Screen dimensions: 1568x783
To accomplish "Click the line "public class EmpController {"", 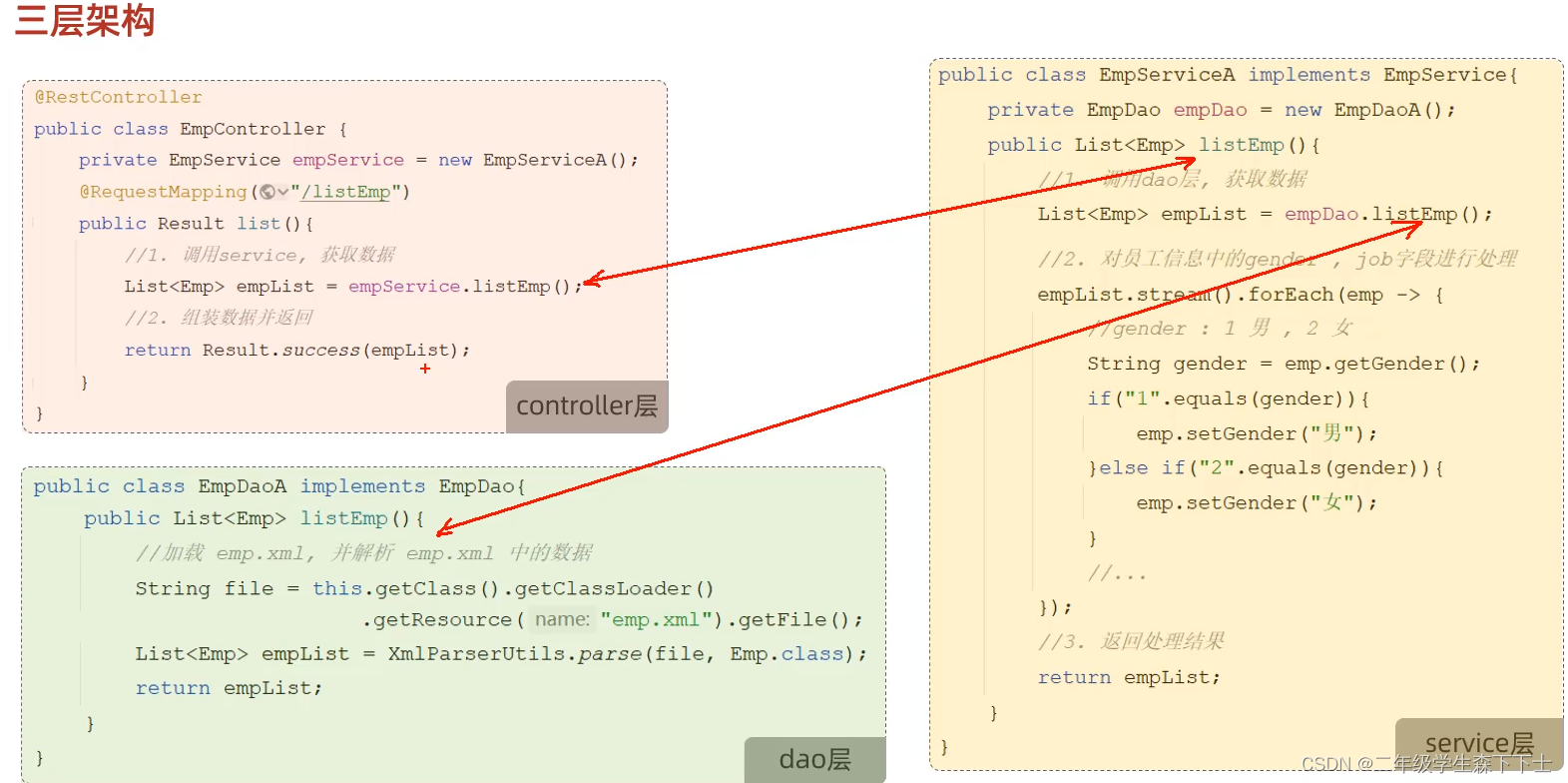I will point(191,129).
